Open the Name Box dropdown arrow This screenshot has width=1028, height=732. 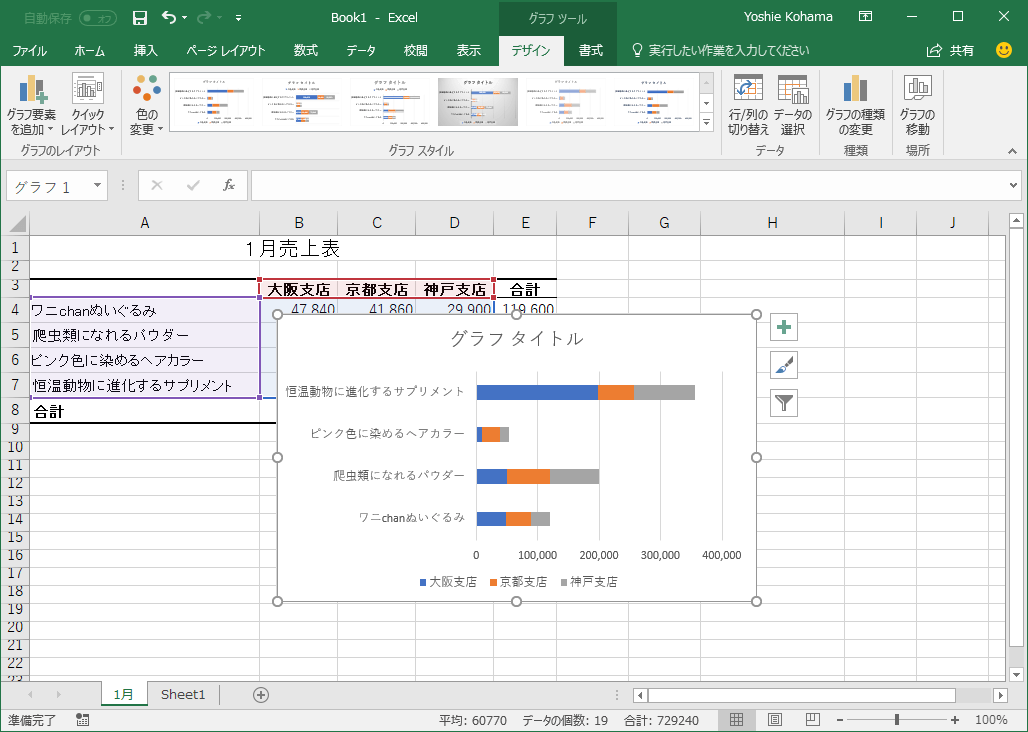click(97, 185)
